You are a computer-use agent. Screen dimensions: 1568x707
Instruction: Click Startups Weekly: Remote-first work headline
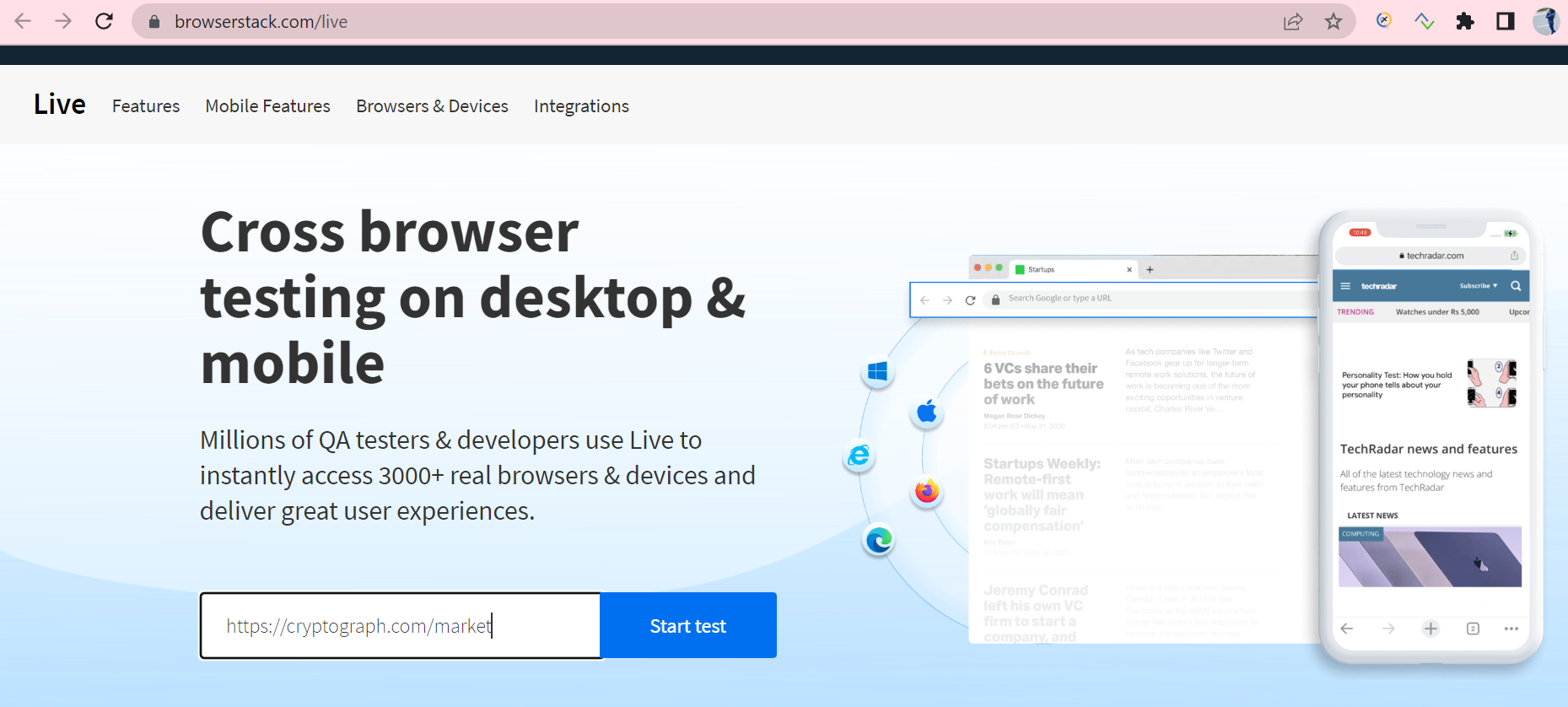tap(1042, 494)
